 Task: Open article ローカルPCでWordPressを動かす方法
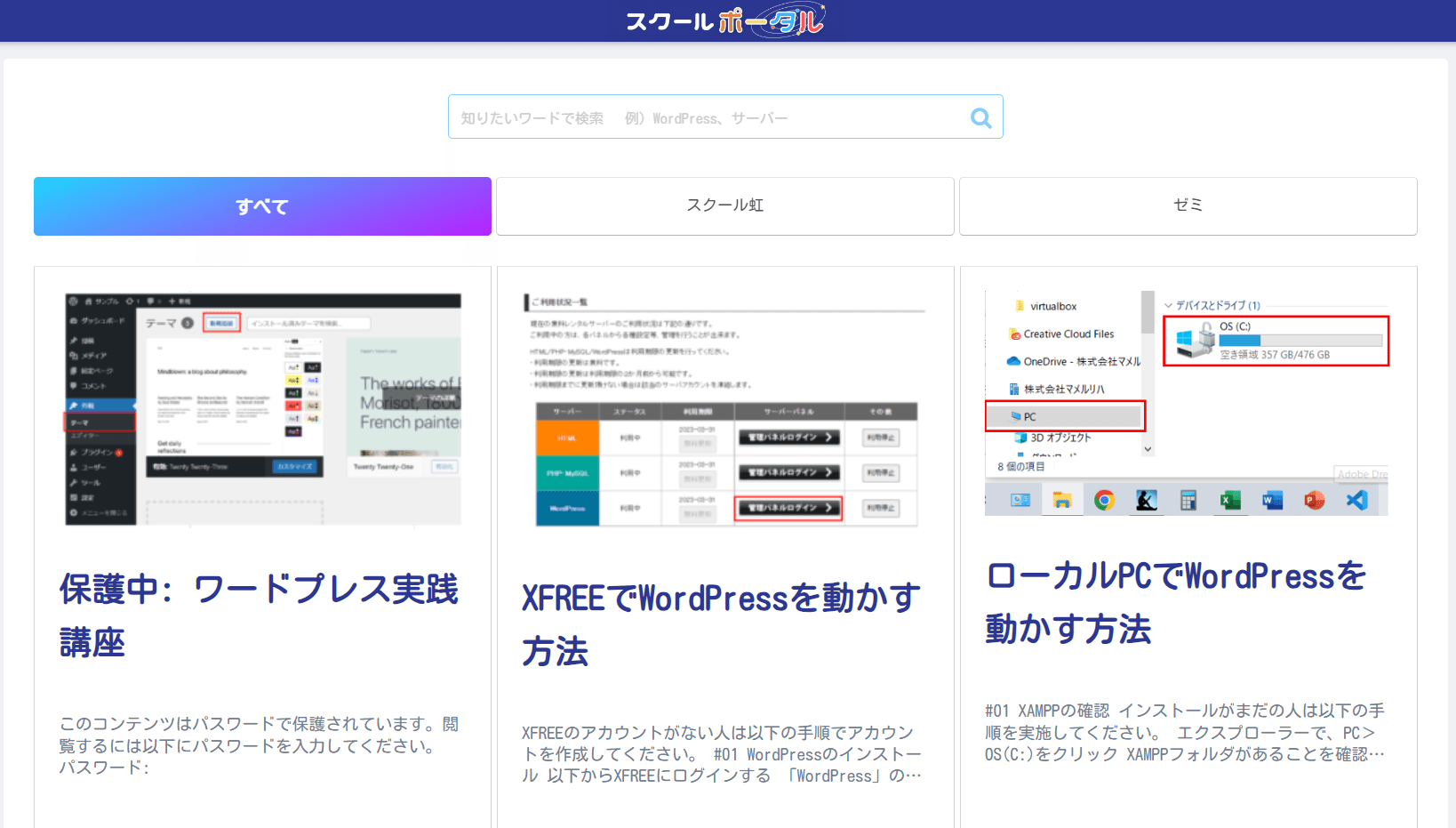click(x=1176, y=602)
